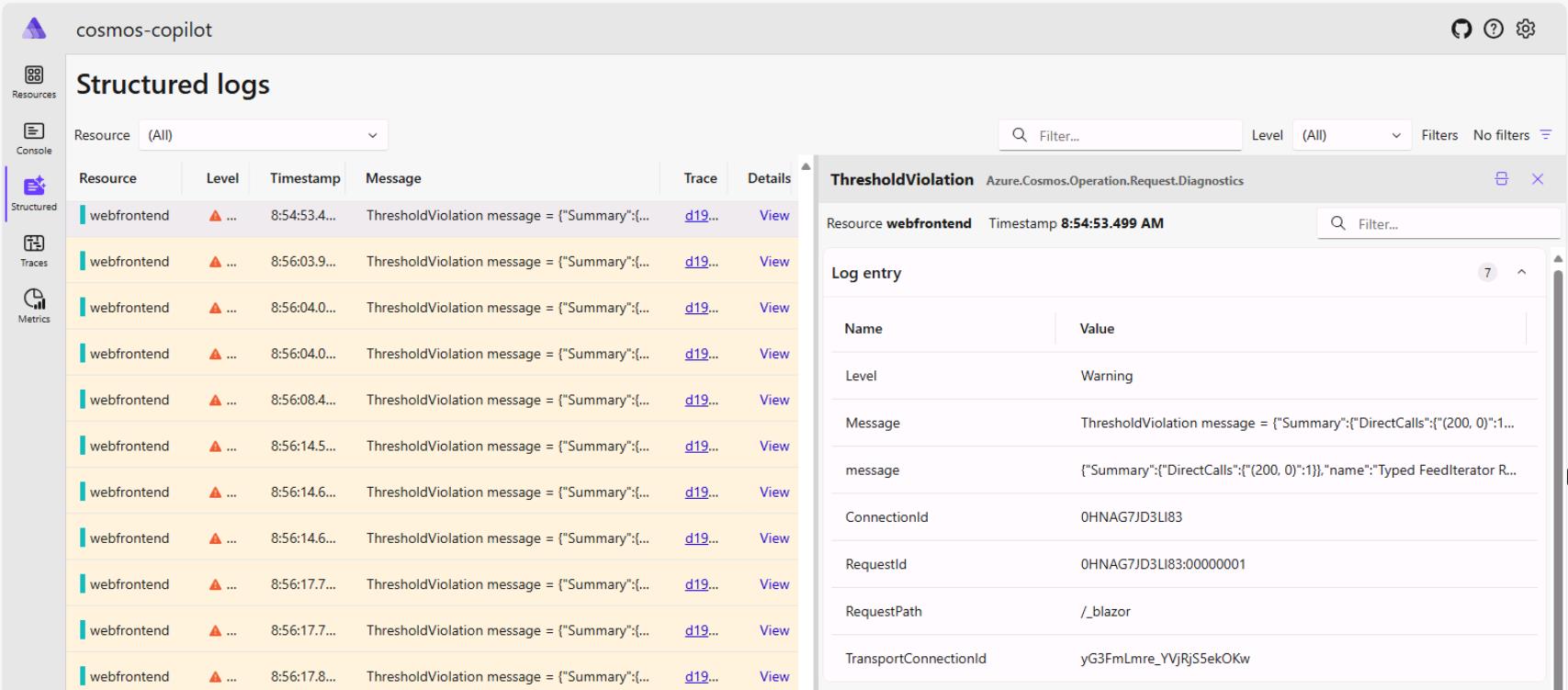Image resolution: width=1568 pixels, height=690 pixels.
Task: Click the Details column header
Action: click(x=769, y=178)
